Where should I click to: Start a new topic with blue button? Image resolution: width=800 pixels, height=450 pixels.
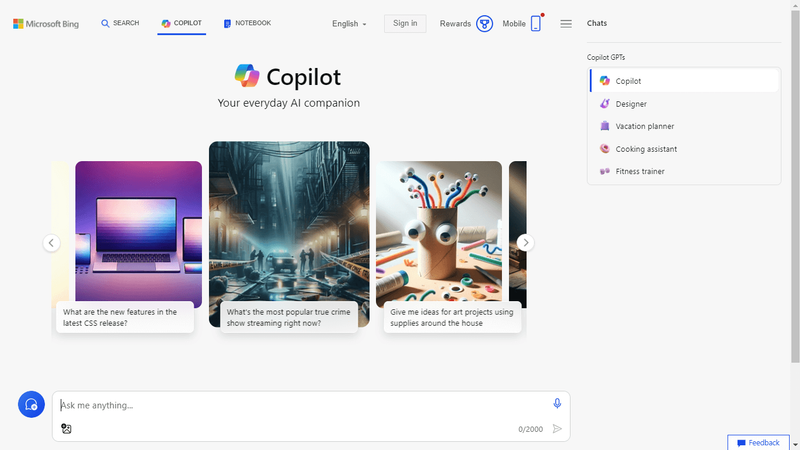[x=31, y=405]
